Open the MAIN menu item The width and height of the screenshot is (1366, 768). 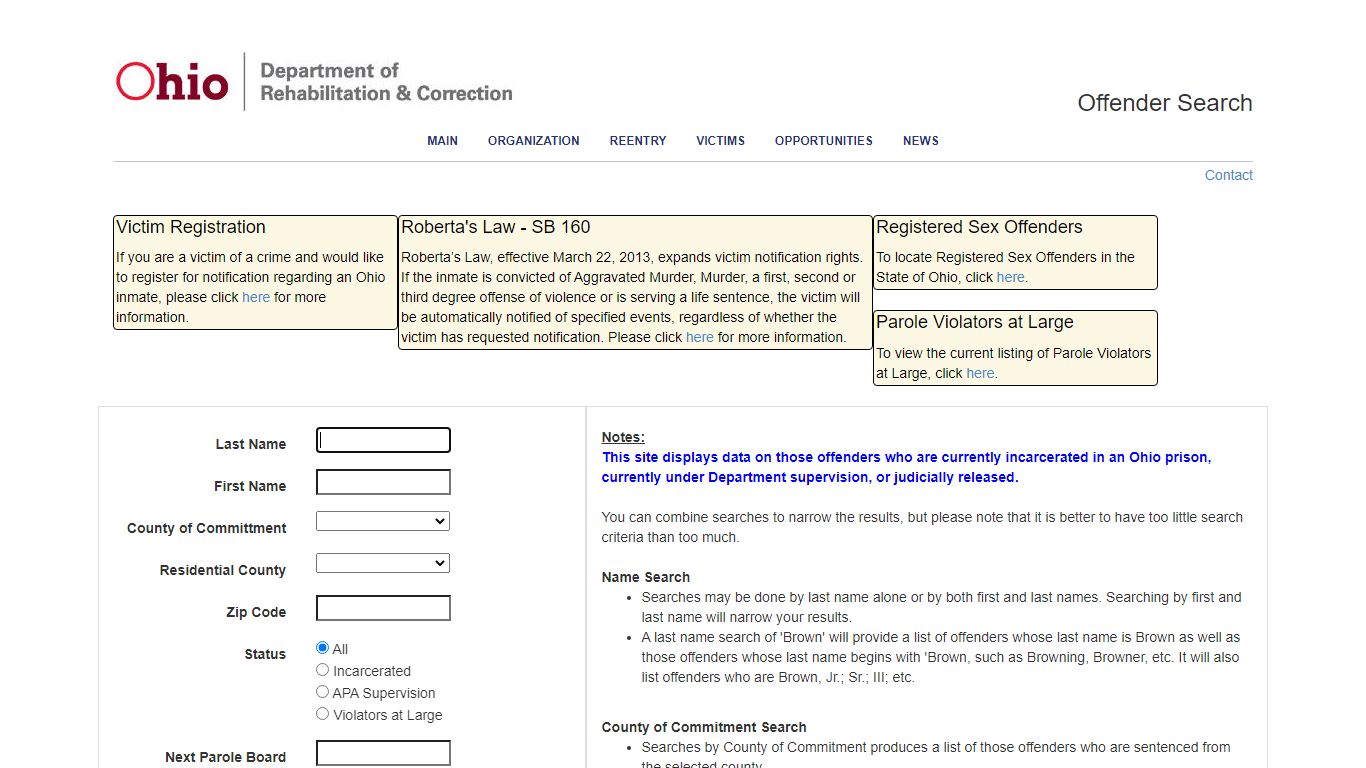(442, 141)
